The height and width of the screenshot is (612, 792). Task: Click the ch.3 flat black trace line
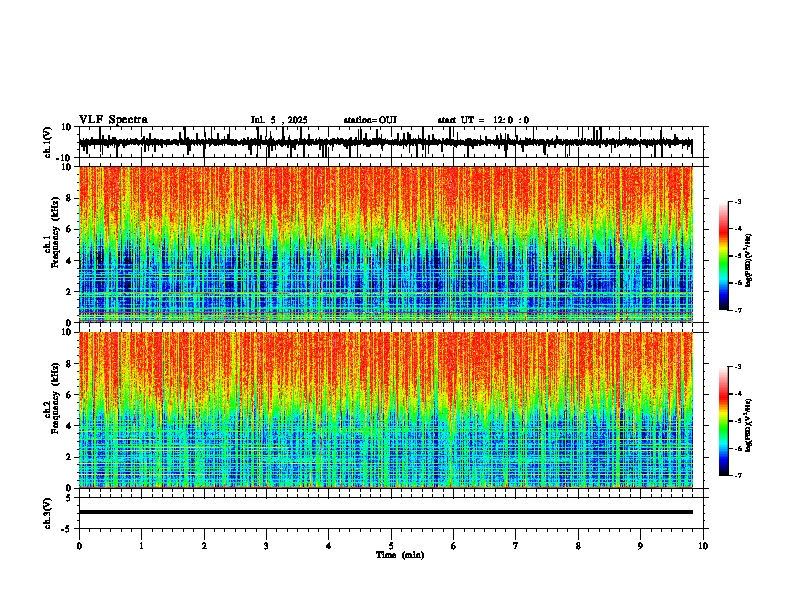pyautogui.click(x=386, y=512)
